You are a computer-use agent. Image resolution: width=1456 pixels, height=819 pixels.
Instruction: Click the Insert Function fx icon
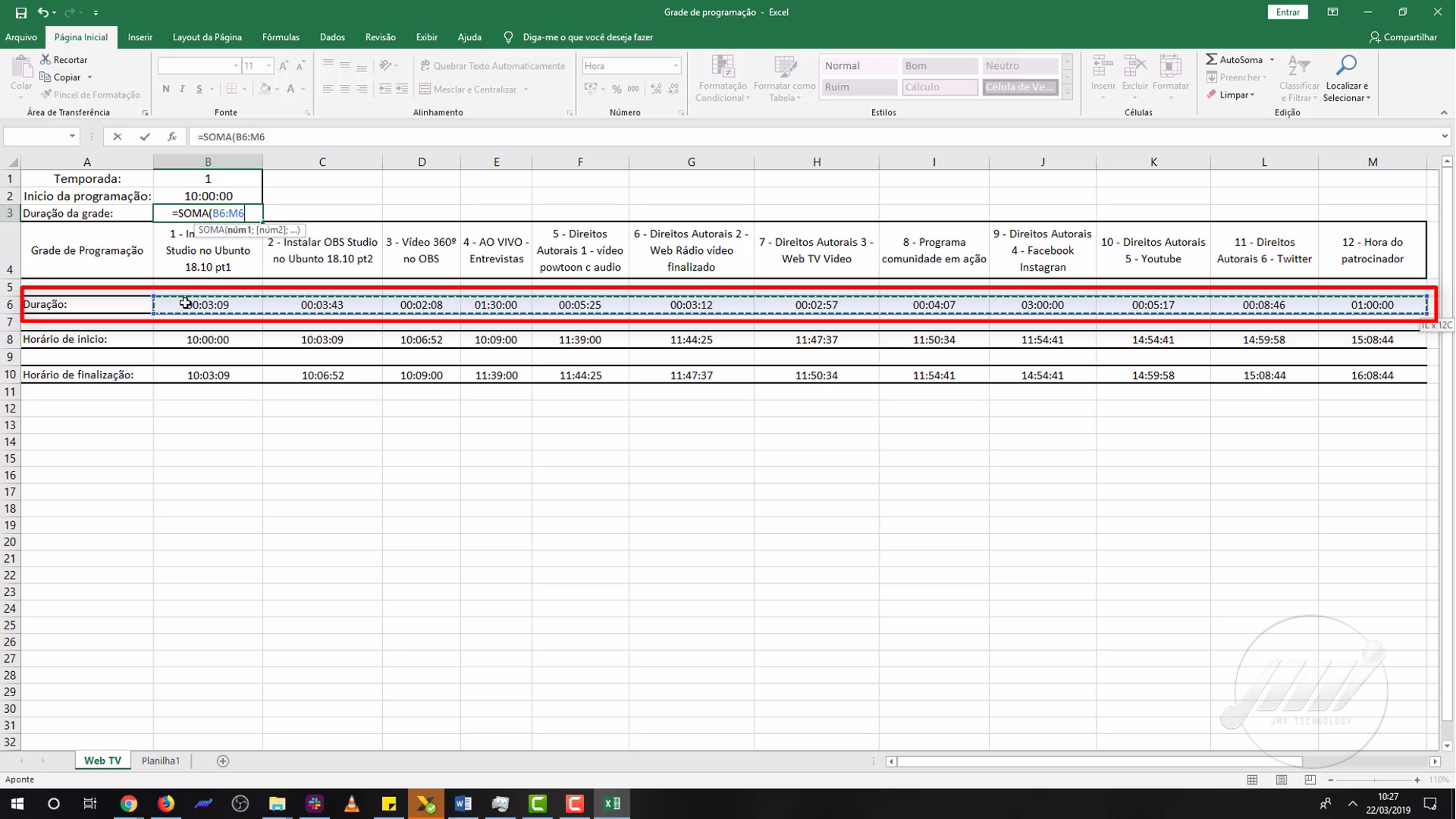click(172, 136)
